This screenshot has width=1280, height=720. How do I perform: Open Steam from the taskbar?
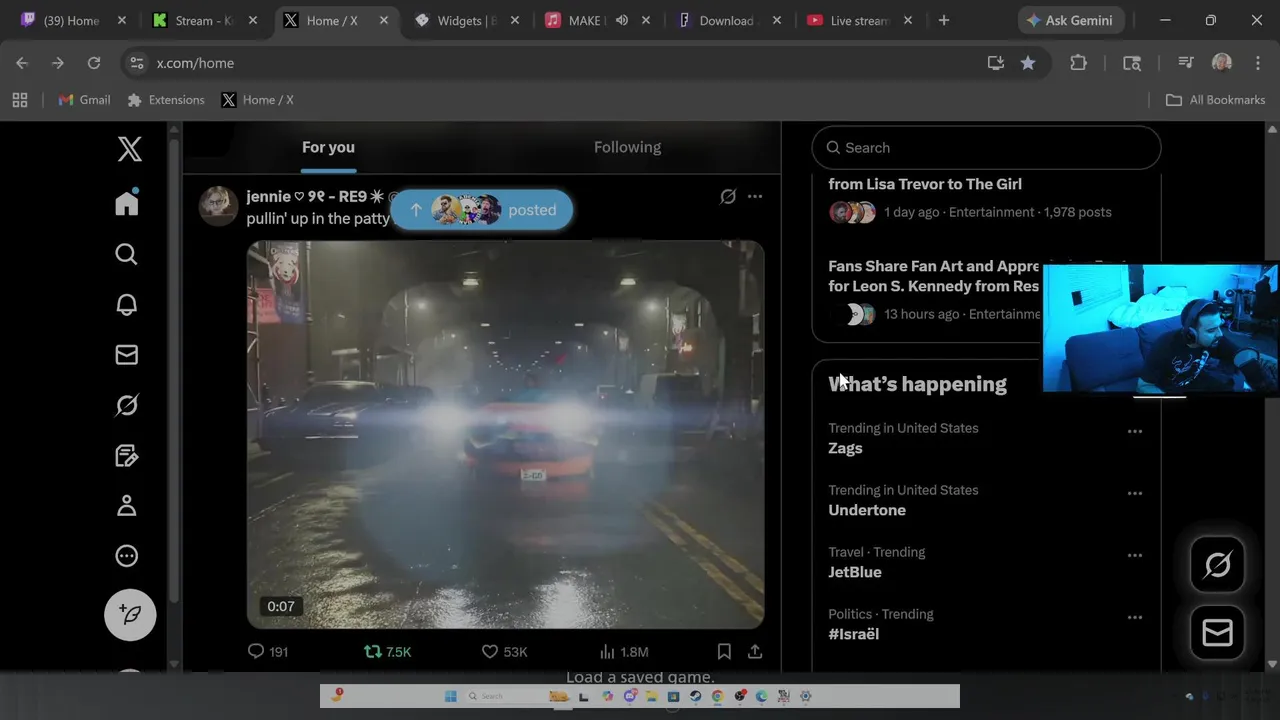click(x=695, y=696)
